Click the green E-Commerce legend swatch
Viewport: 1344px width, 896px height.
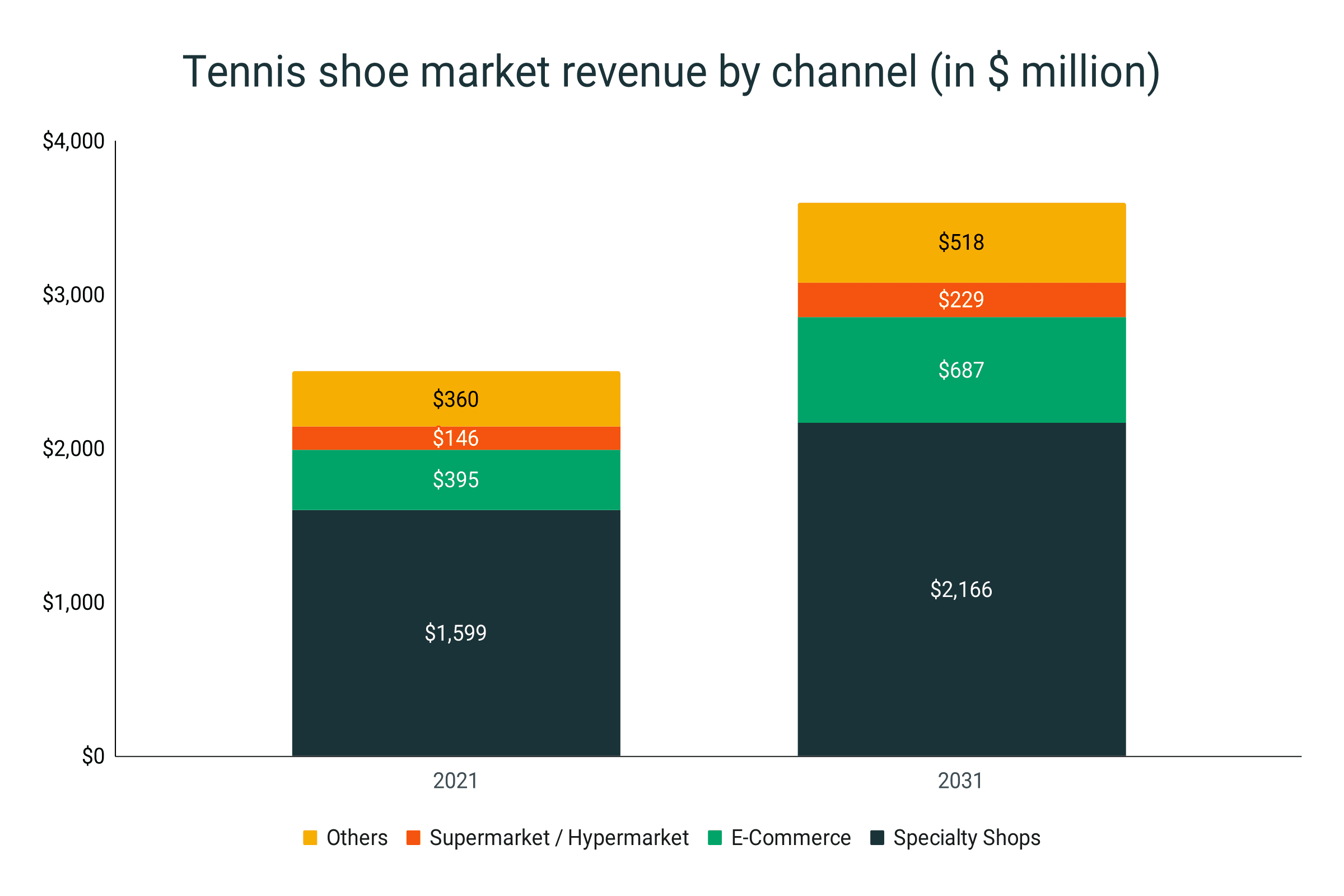pyautogui.click(x=715, y=838)
